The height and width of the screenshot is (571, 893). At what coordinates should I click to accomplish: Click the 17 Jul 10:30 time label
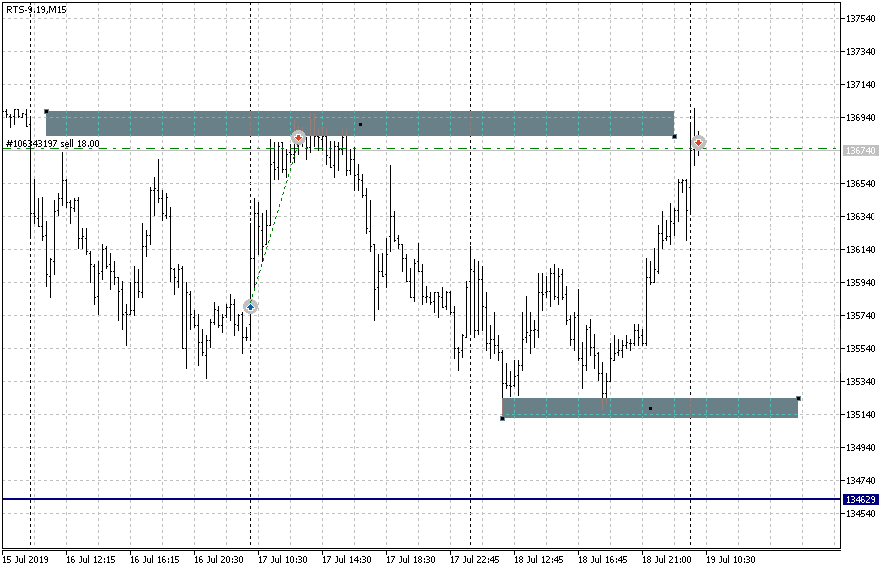pos(281,560)
